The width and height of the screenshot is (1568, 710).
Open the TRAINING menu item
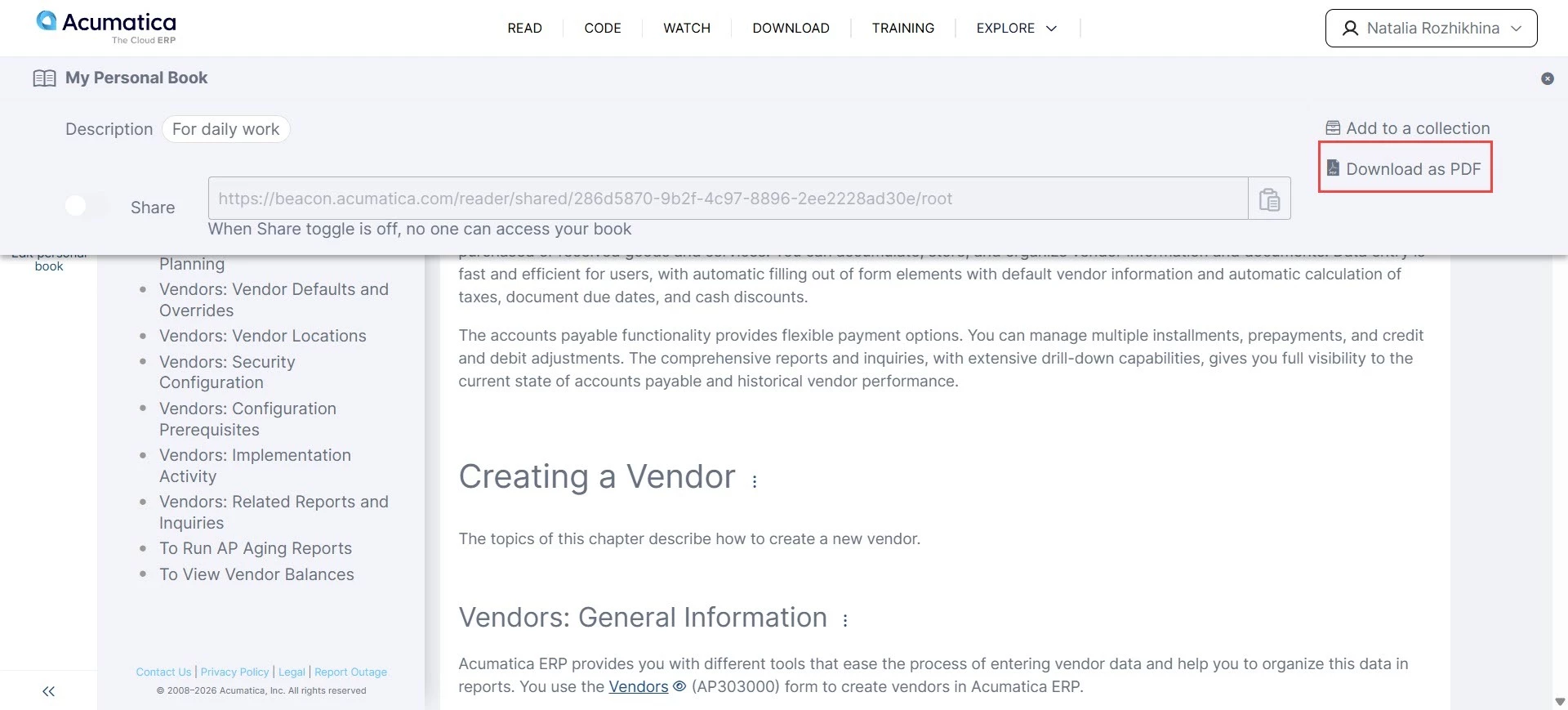pos(903,28)
